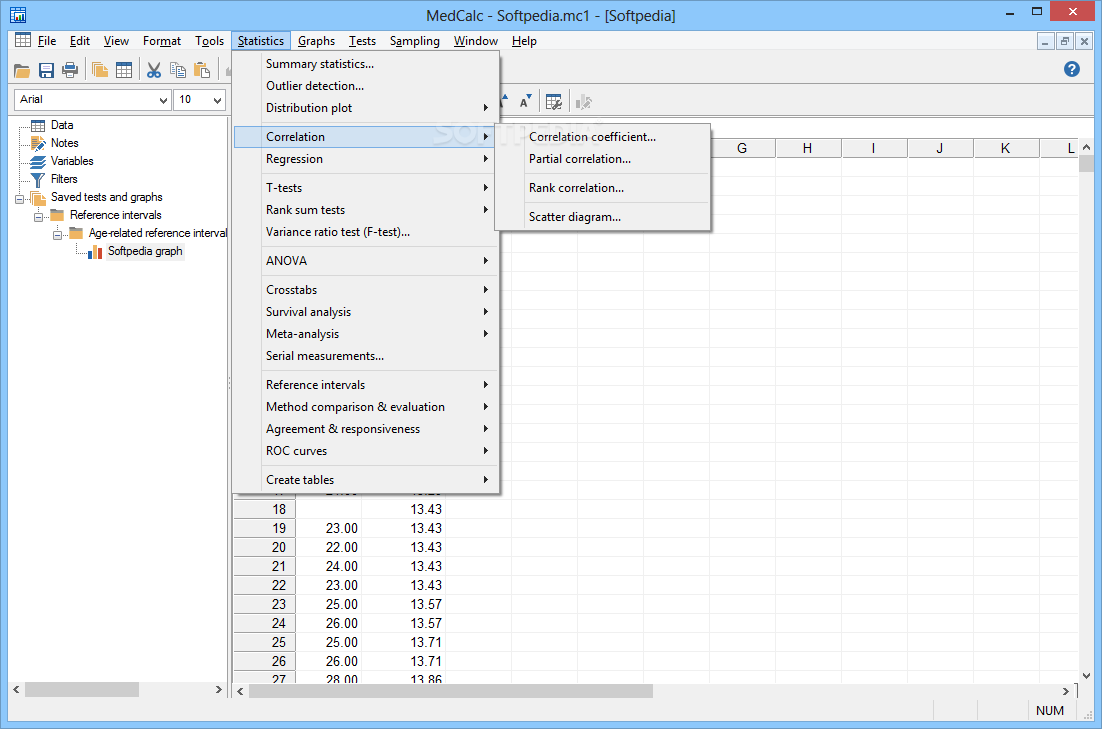The image size is (1102, 729).
Task: Open Summary statistics... menu entry
Action: tap(366, 64)
